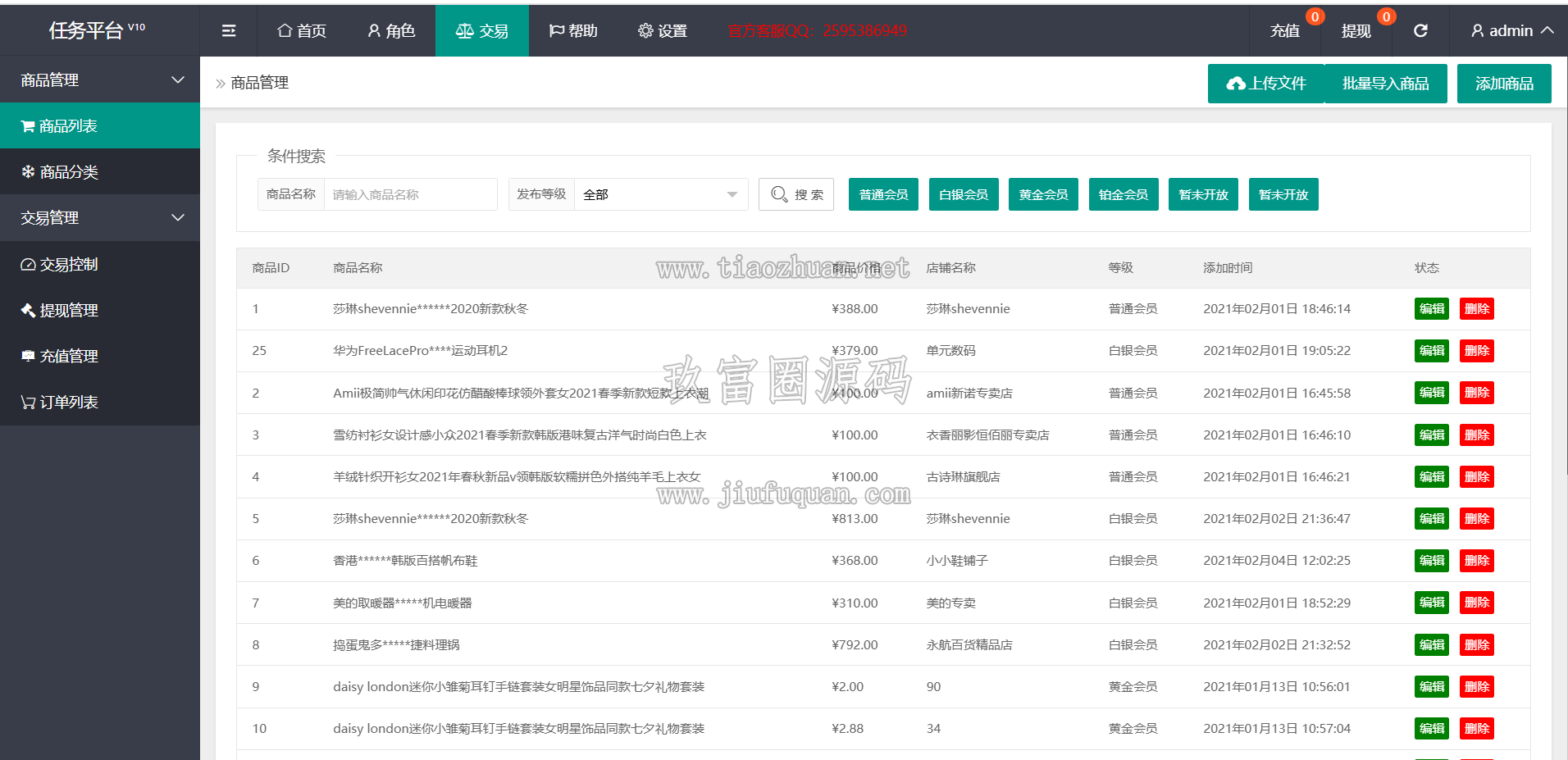Collapse the 交易管理 sidebar section
The height and width of the screenshot is (760, 1568).
coord(100,217)
